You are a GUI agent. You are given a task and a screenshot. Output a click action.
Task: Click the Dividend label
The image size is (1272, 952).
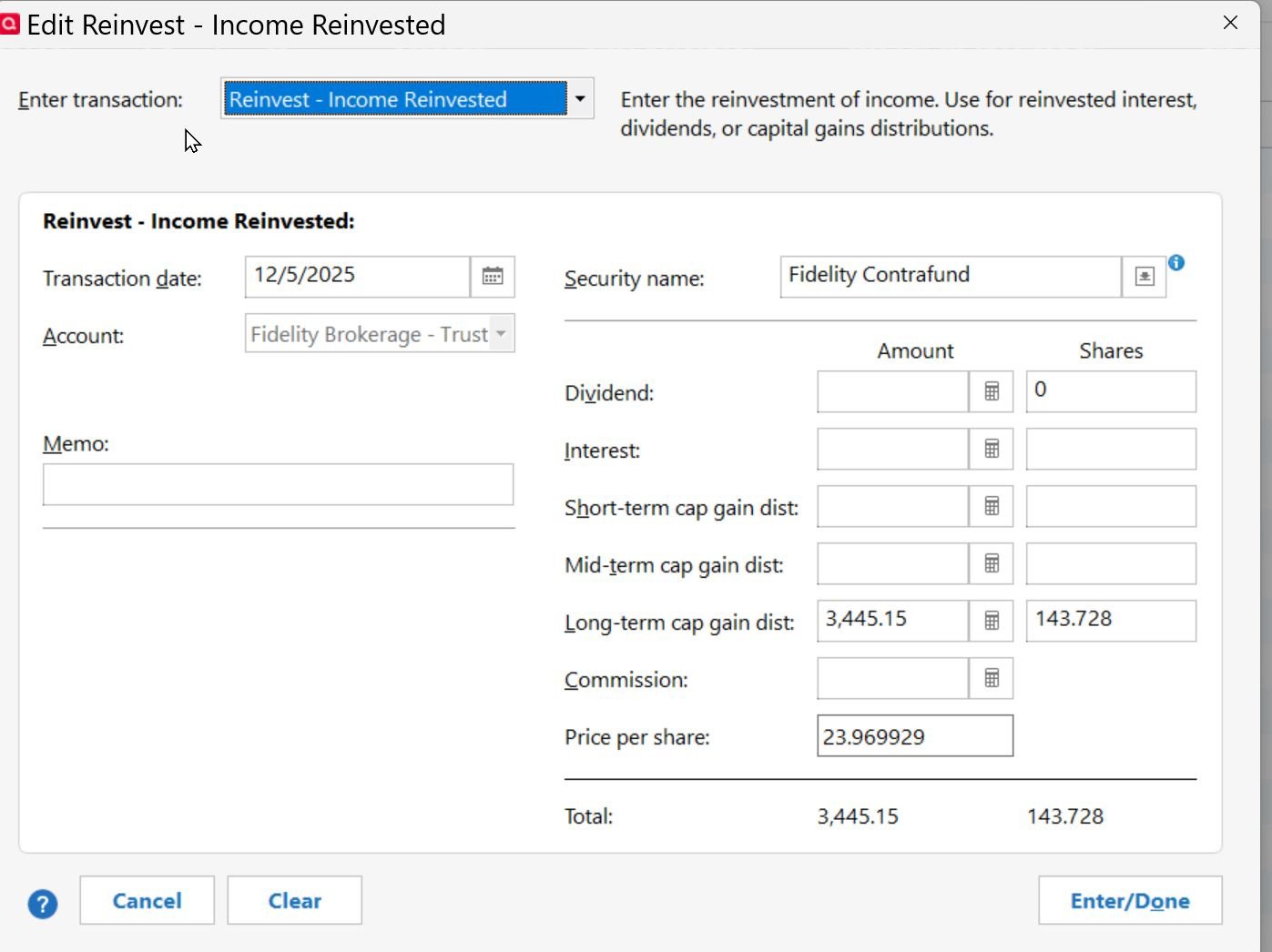pos(609,393)
